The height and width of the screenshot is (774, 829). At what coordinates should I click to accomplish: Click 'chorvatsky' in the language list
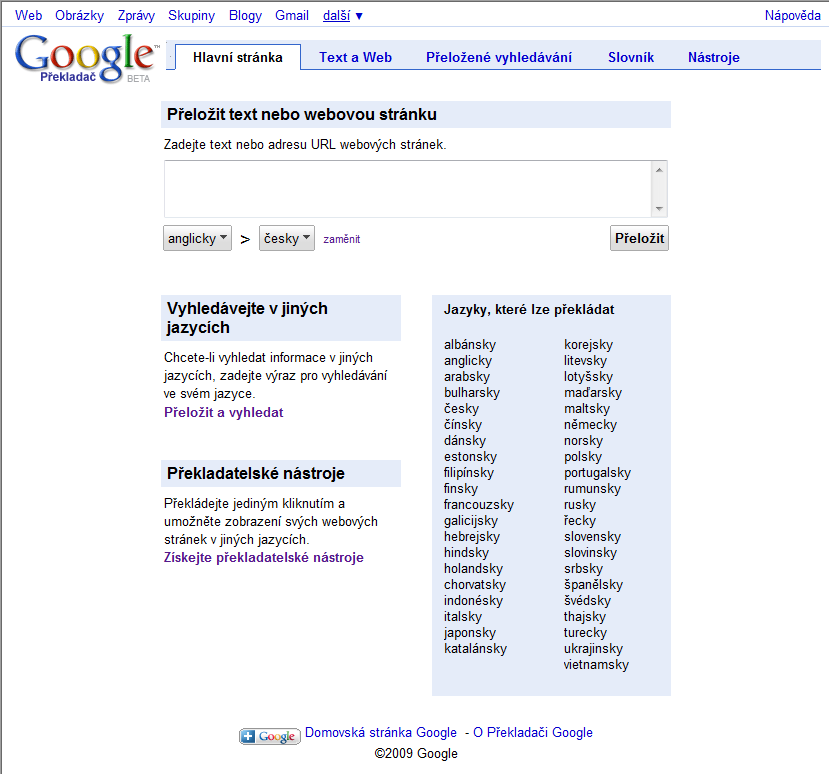475,584
